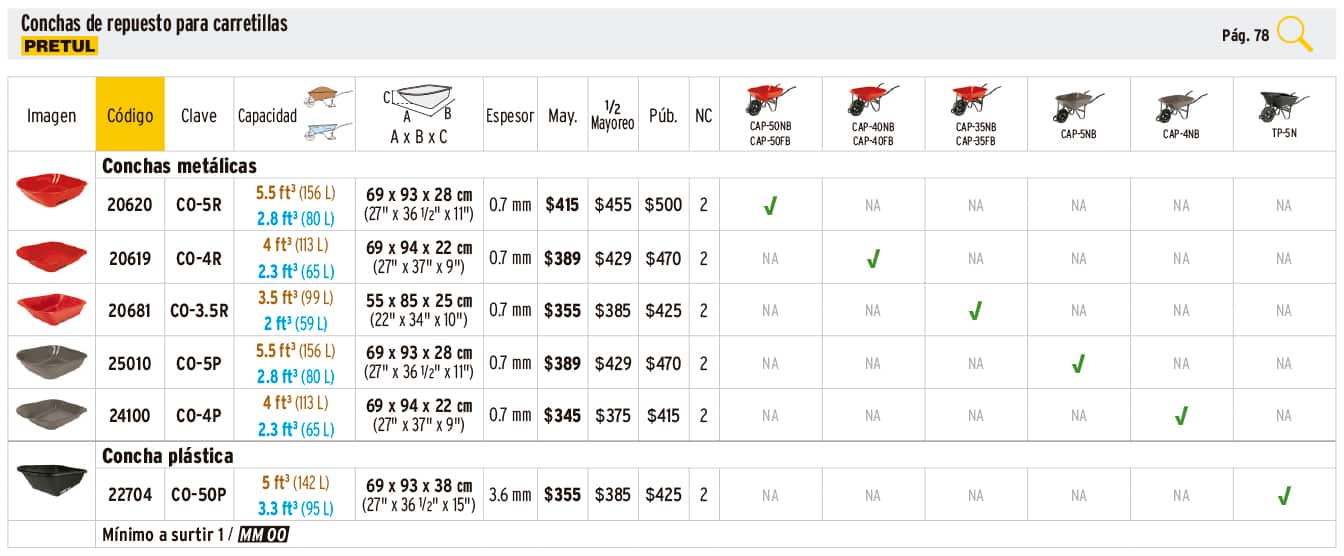1344x556 pixels.
Task: Click the CAP-4NB wheelbarrow icon
Action: (x=1181, y=105)
